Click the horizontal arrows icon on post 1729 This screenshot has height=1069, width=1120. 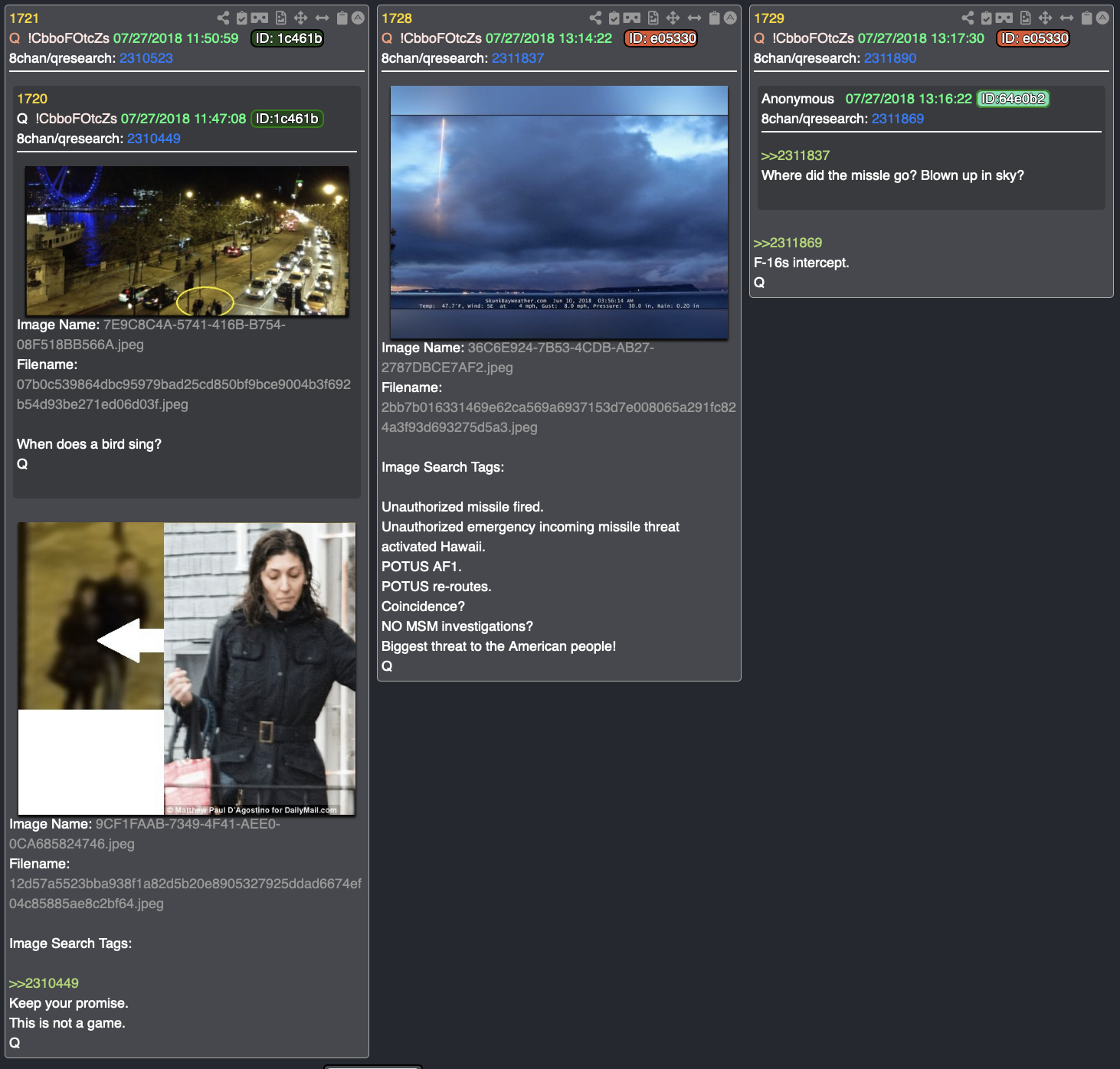point(1067,18)
